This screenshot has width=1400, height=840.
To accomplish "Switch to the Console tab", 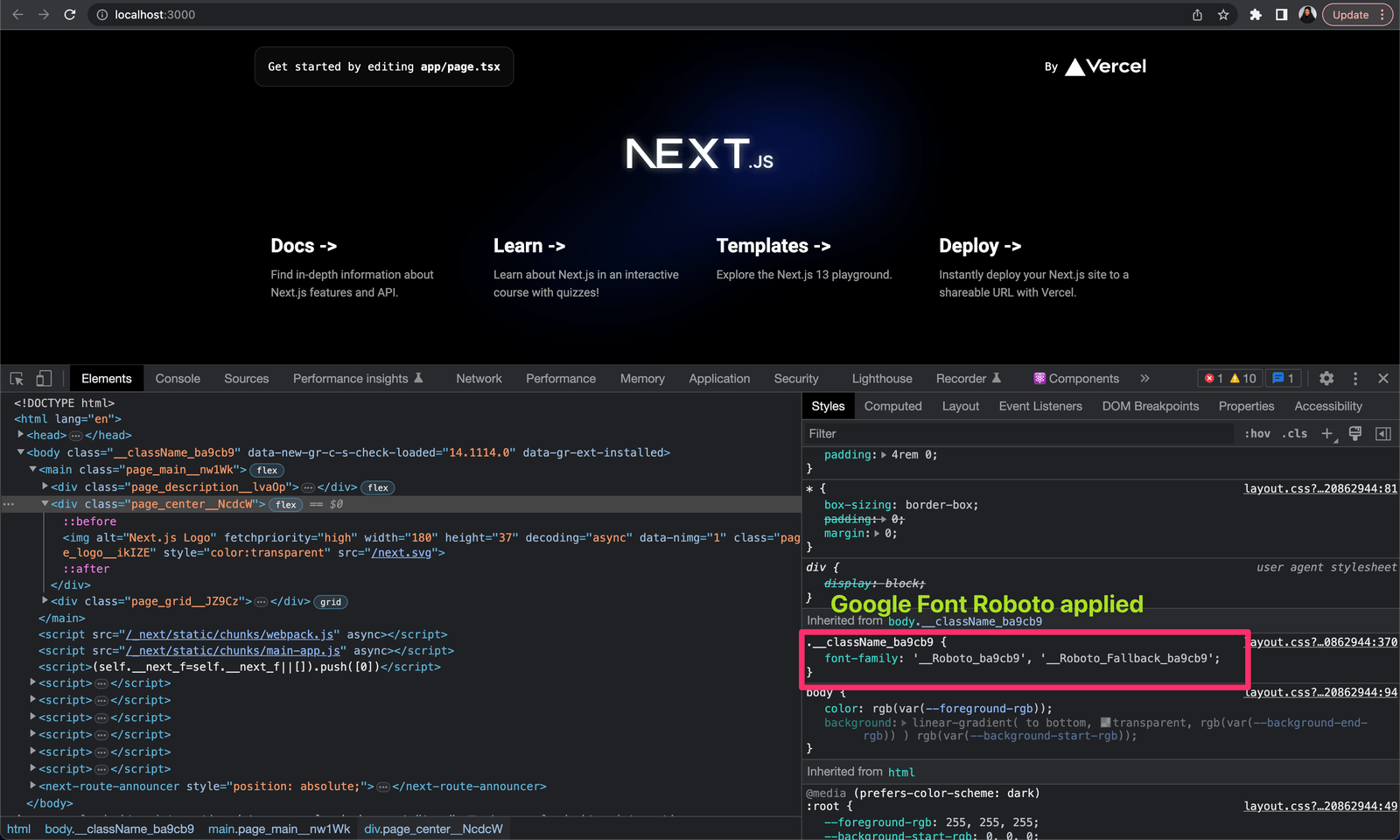I will pos(178,379).
